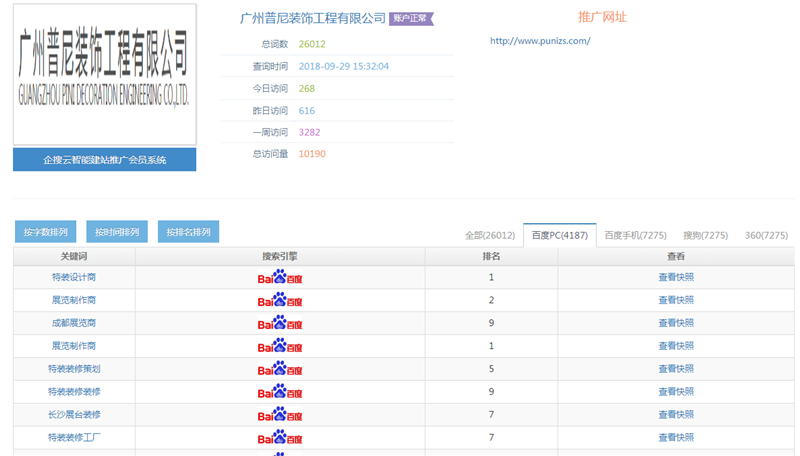Click Baidu logo in 长沙展台装修 row
This screenshot has width=800, height=456.
pos(280,415)
